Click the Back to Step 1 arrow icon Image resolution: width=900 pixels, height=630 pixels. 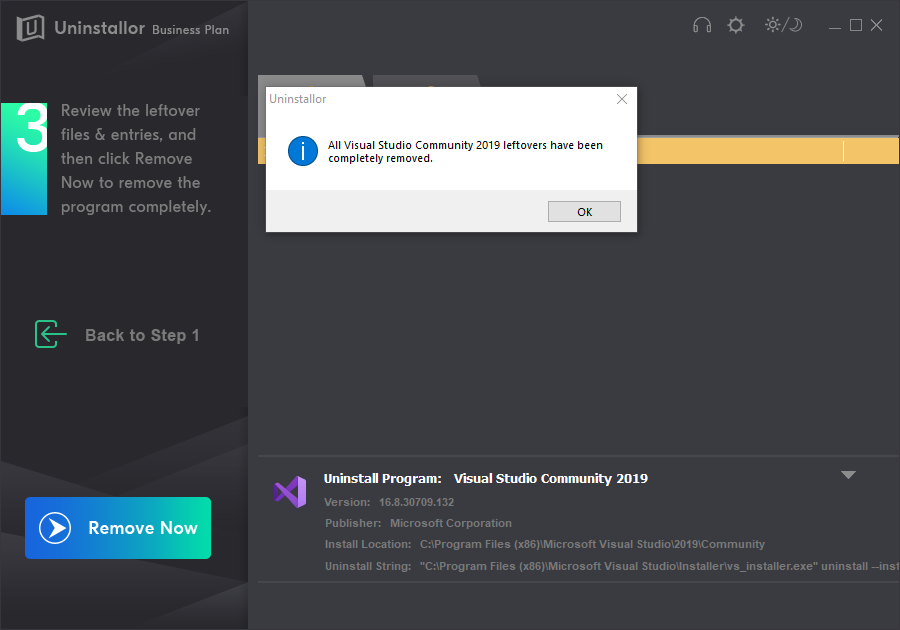[x=50, y=334]
